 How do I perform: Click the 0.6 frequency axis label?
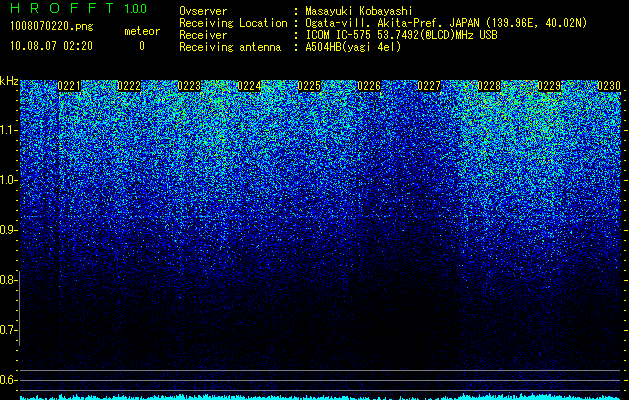click(8, 380)
